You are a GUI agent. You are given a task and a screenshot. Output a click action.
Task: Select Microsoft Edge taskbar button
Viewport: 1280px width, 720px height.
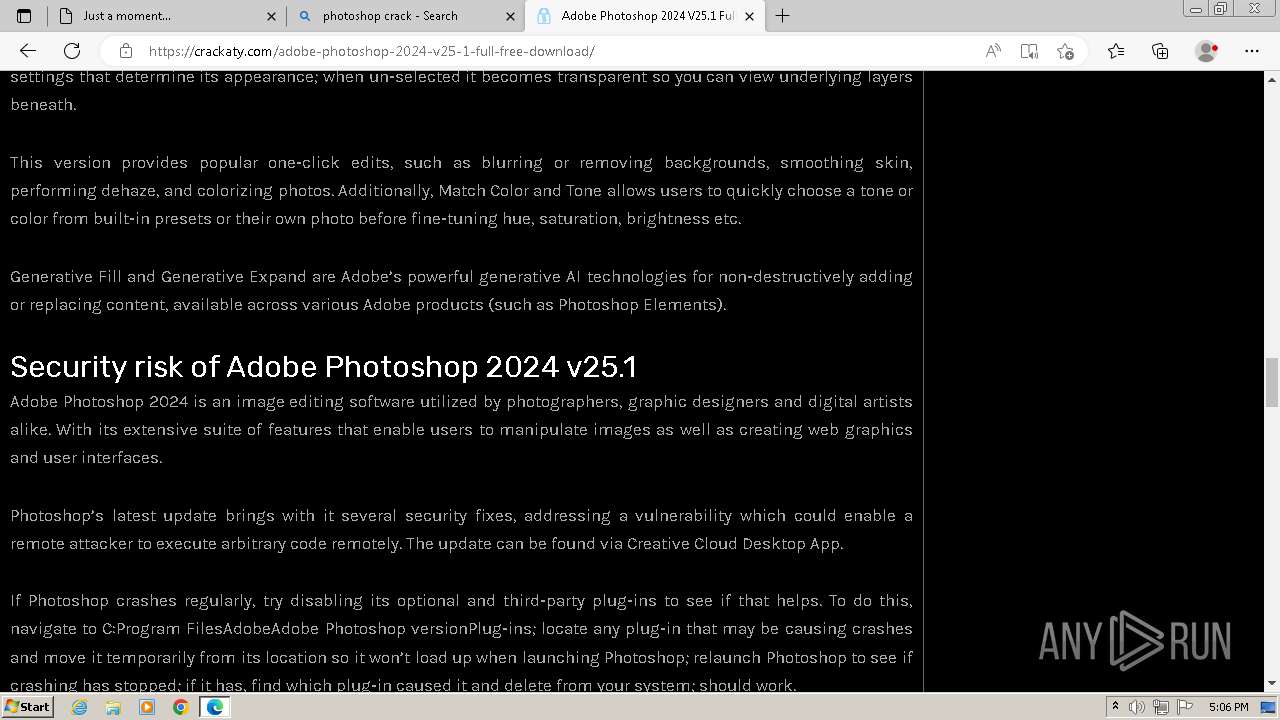[x=215, y=707]
